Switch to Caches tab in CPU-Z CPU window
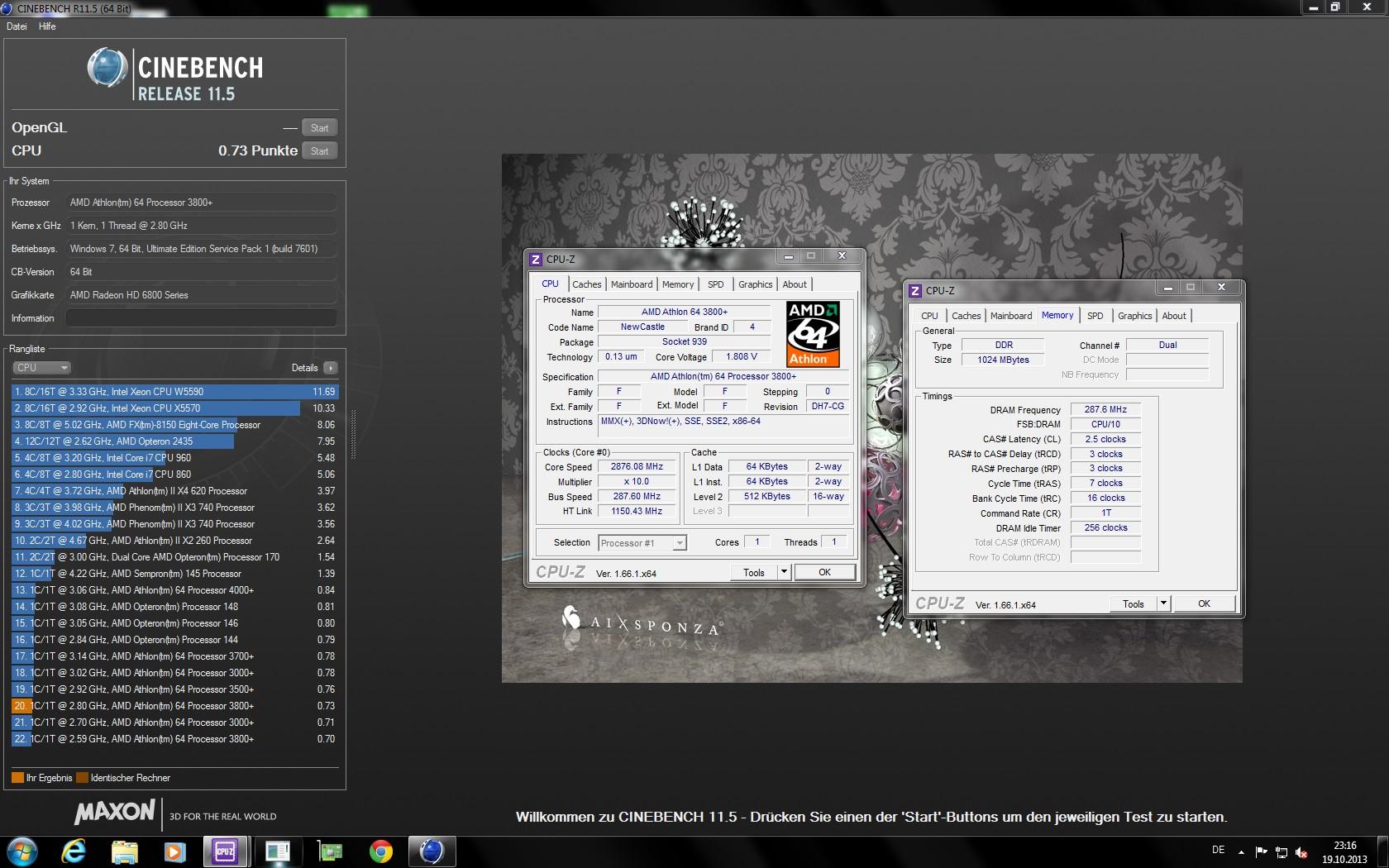 pos(587,284)
